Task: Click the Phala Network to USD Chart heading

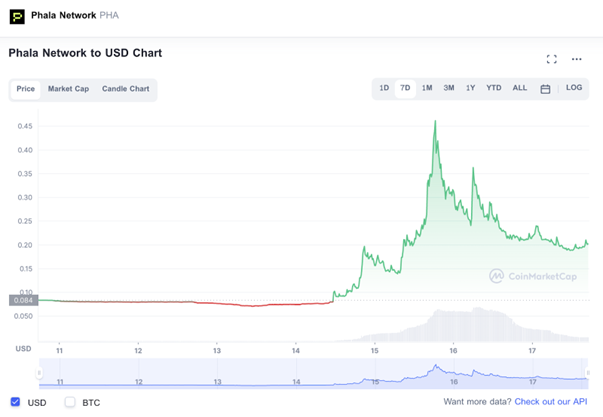Action: pos(85,53)
